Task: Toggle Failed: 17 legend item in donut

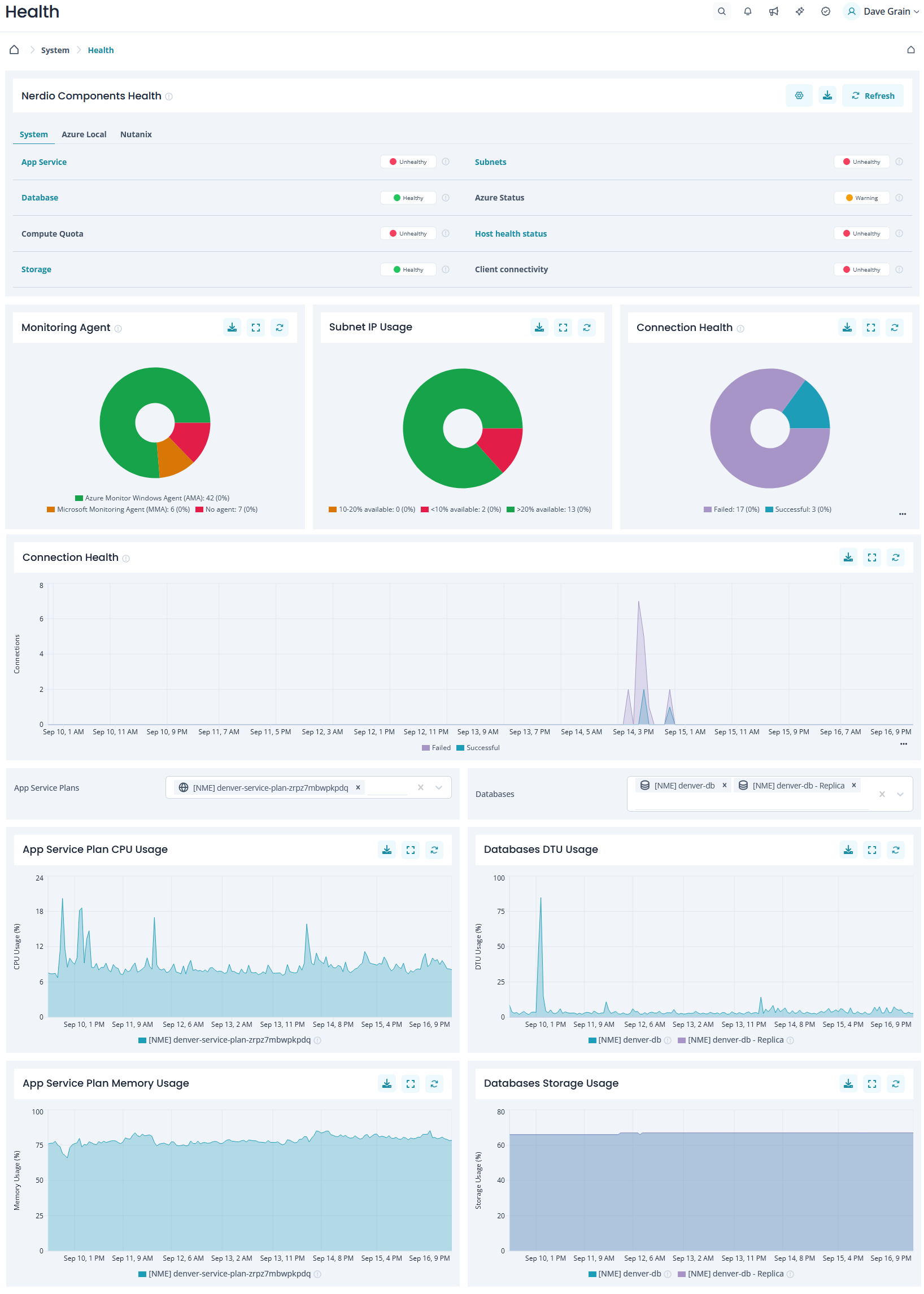Action: point(732,510)
